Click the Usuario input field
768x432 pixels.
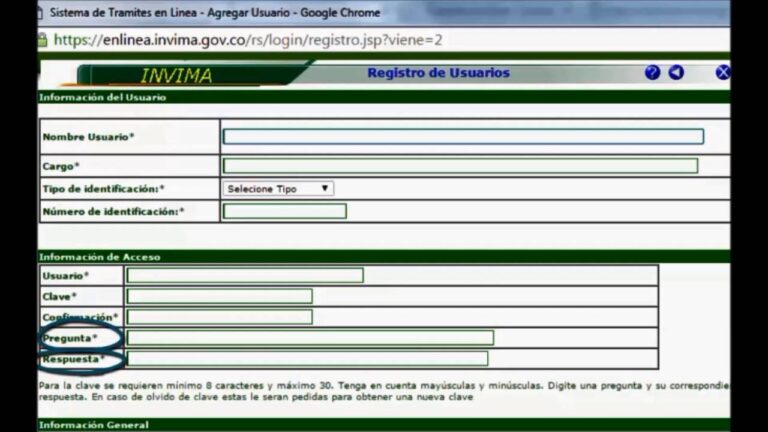point(245,275)
